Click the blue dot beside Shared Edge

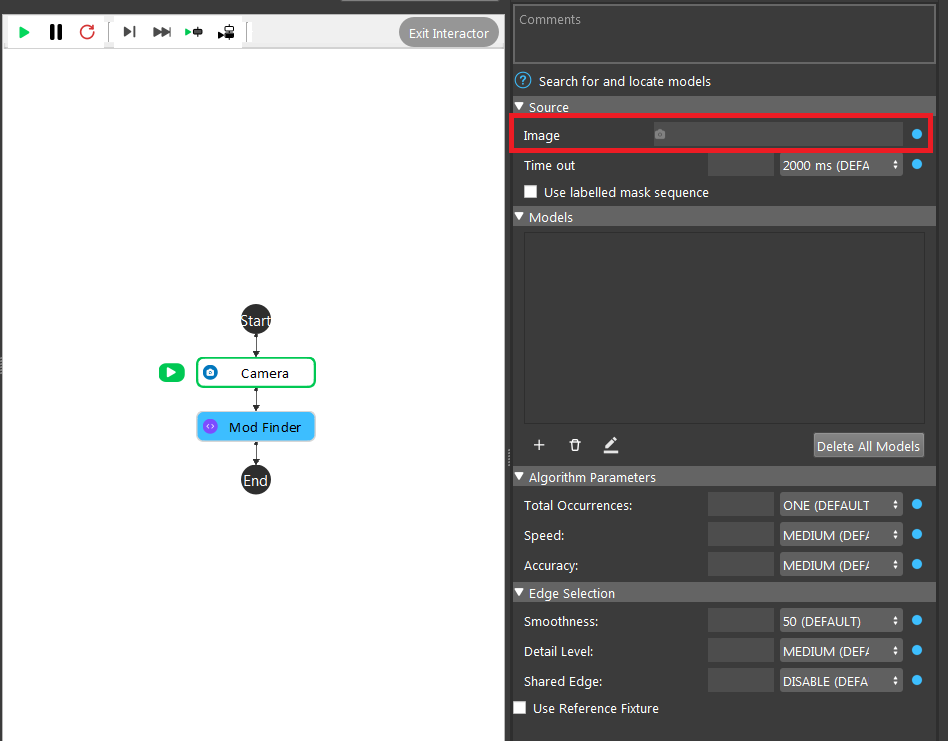pos(917,680)
